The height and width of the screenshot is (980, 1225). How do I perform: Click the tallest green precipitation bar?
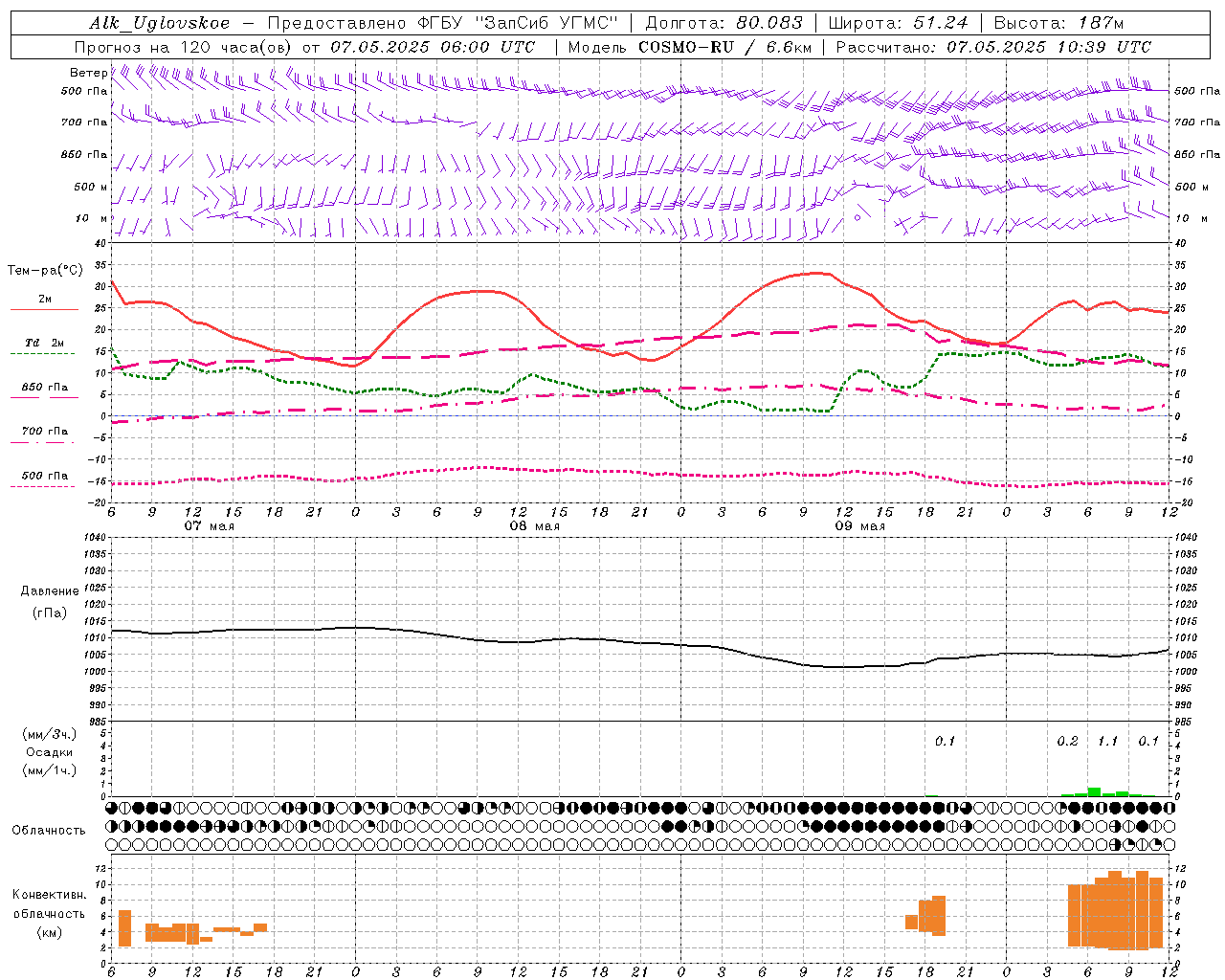tap(1094, 791)
